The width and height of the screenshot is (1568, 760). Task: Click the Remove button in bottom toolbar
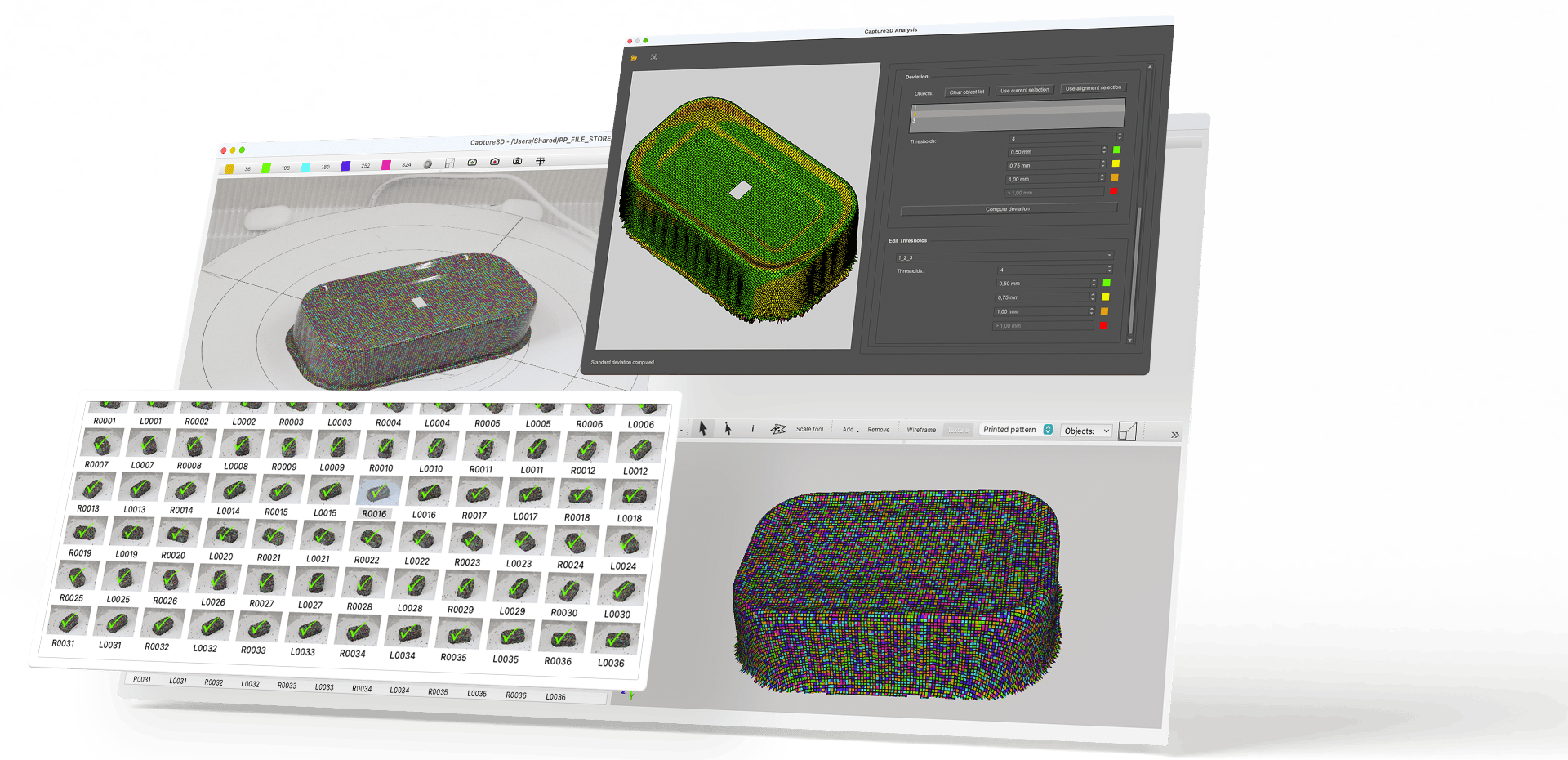(879, 429)
